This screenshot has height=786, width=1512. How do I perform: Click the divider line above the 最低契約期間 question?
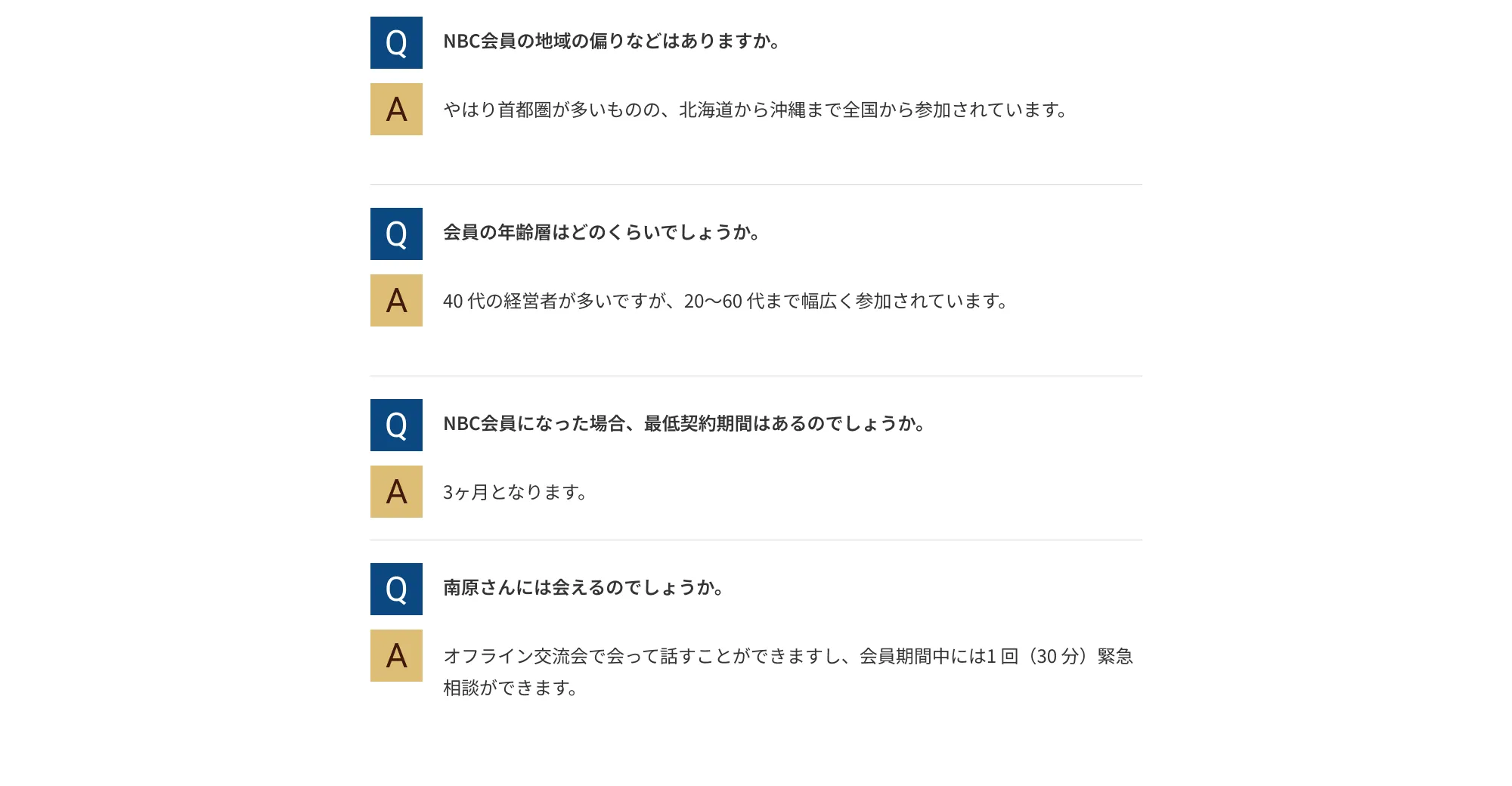point(756,376)
